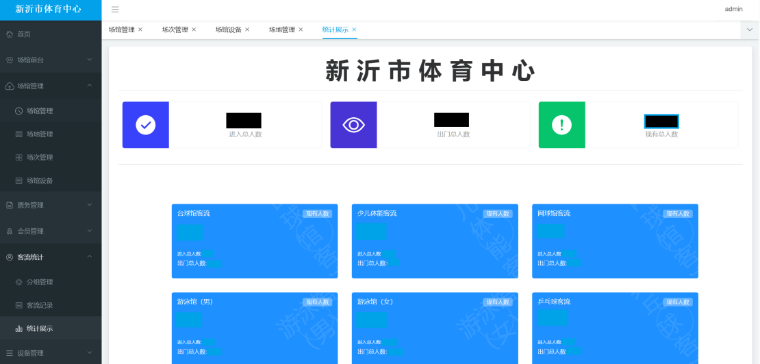Screen dimensions: 760x364
Task: Click the admin user label
Action: click(733, 9)
